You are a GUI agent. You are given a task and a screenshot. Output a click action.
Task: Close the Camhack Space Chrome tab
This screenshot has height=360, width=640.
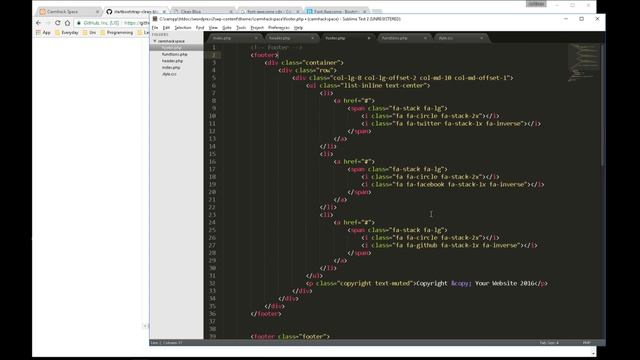(97, 11)
